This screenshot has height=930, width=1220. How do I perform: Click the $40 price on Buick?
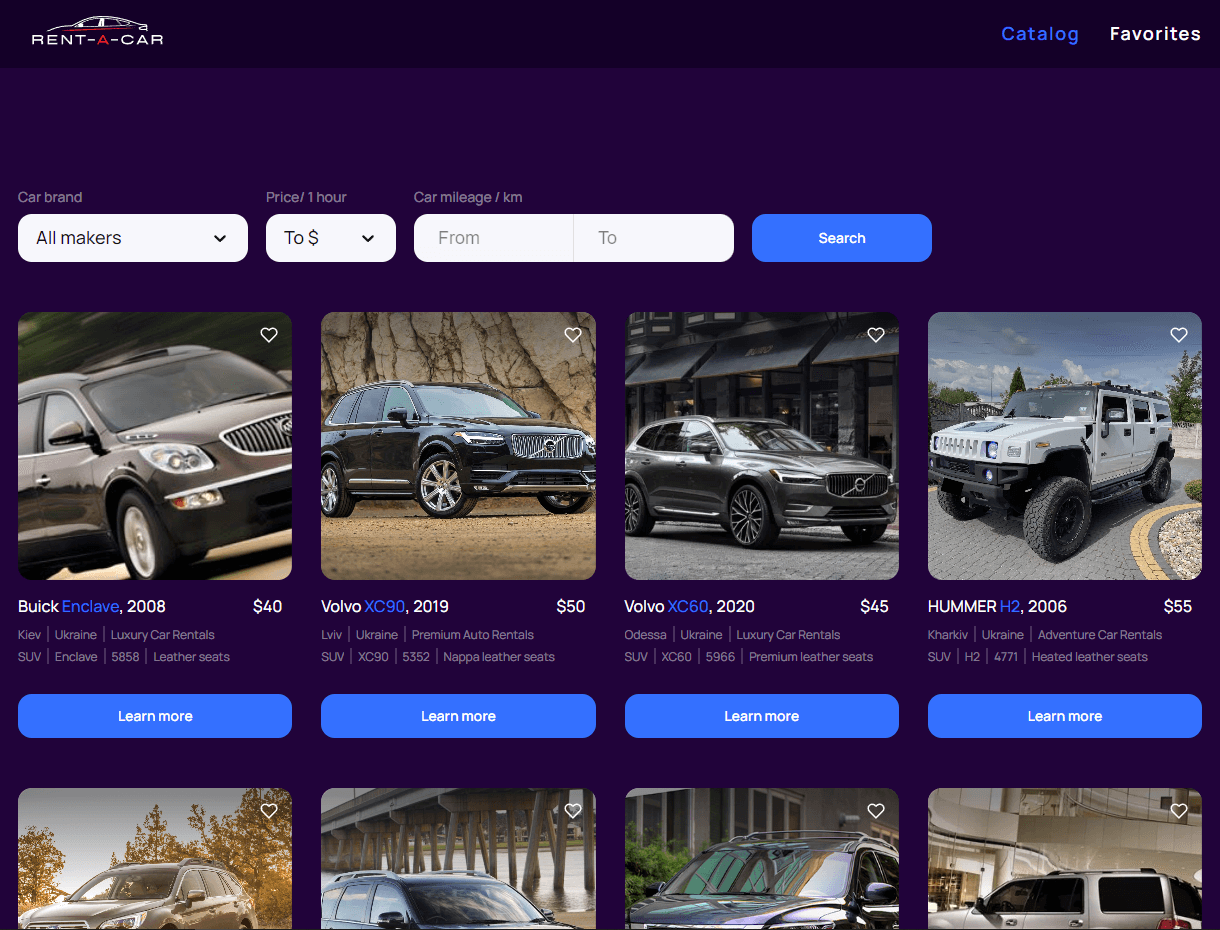tap(268, 606)
